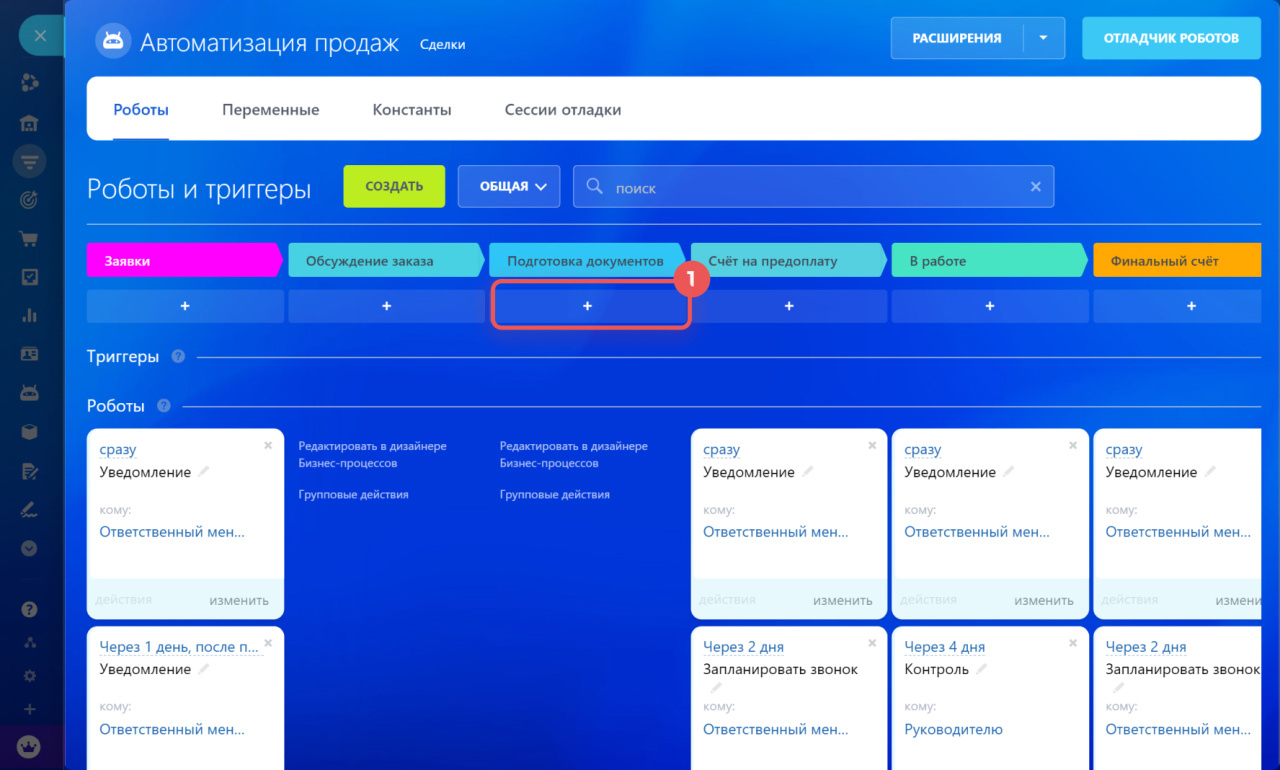Open the 'Через 2 дня' delay selector
Screen dimensions: 1280x770
(743, 647)
